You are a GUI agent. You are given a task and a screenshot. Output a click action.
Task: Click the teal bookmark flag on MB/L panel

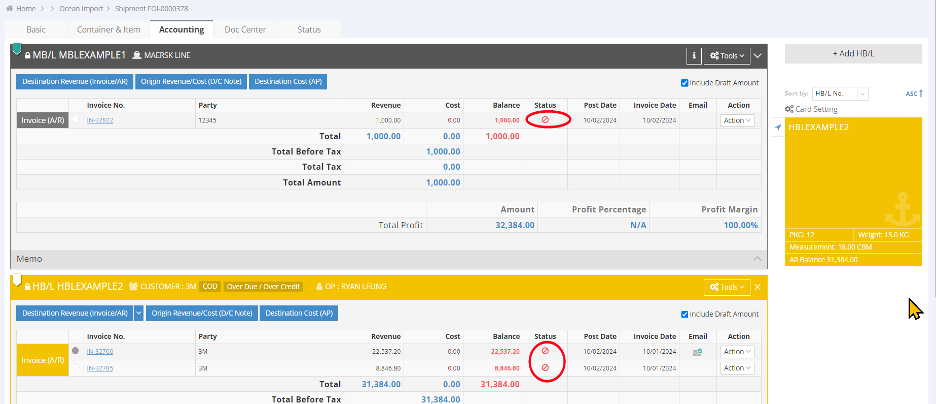pos(16,46)
